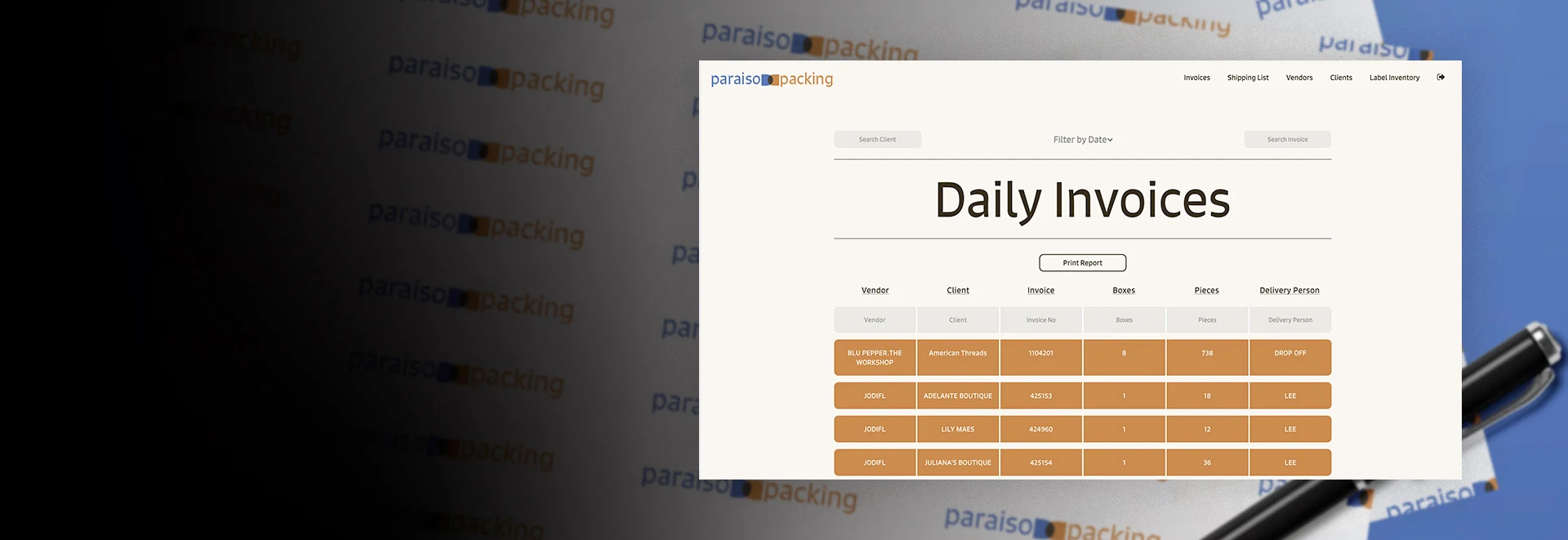
Task: Click the logout icon in the navbar
Action: [1441, 78]
